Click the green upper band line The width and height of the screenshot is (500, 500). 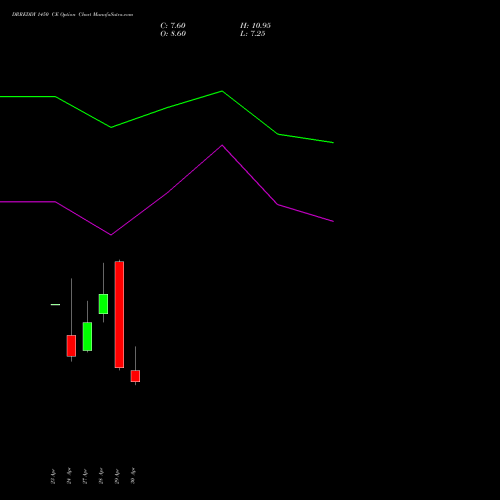pos(167,107)
